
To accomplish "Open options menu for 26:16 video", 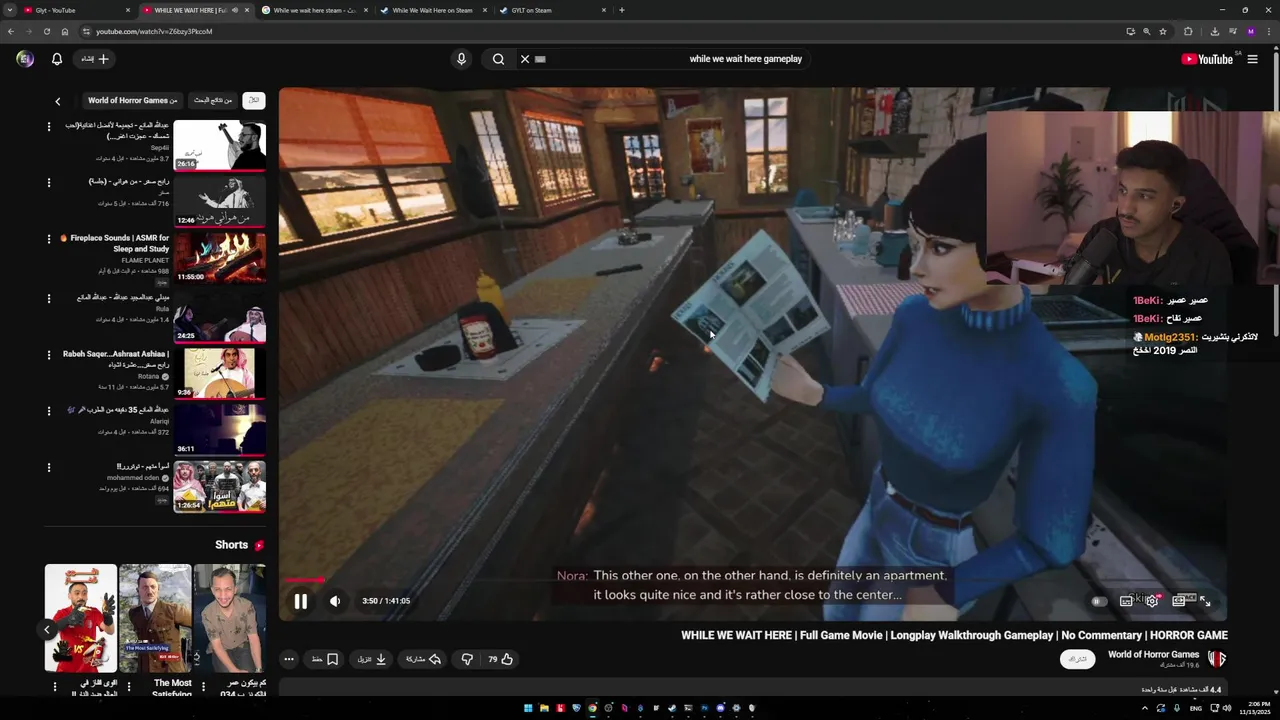I will coord(48,126).
